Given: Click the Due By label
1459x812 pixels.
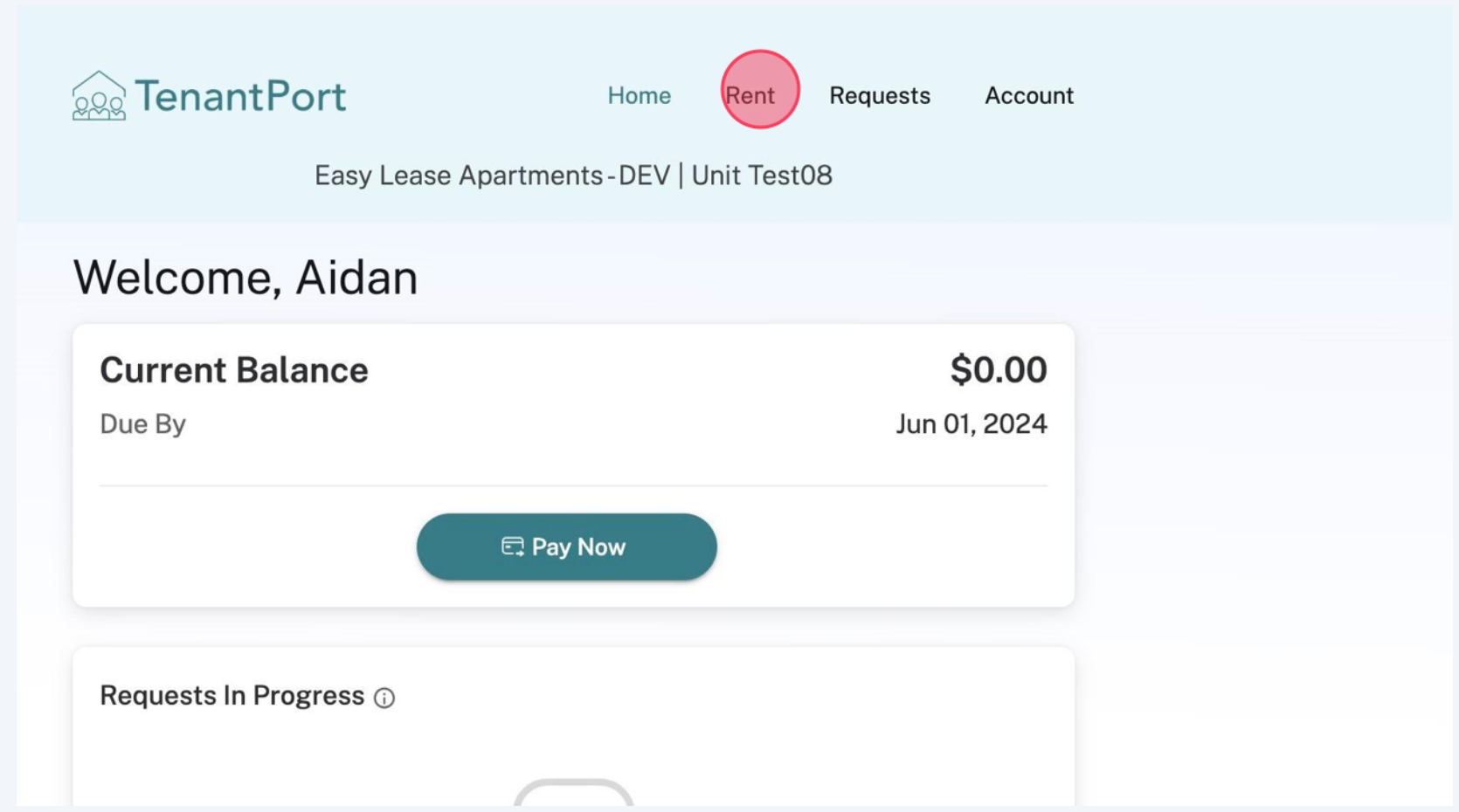Looking at the screenshot, I should point(142,424).
